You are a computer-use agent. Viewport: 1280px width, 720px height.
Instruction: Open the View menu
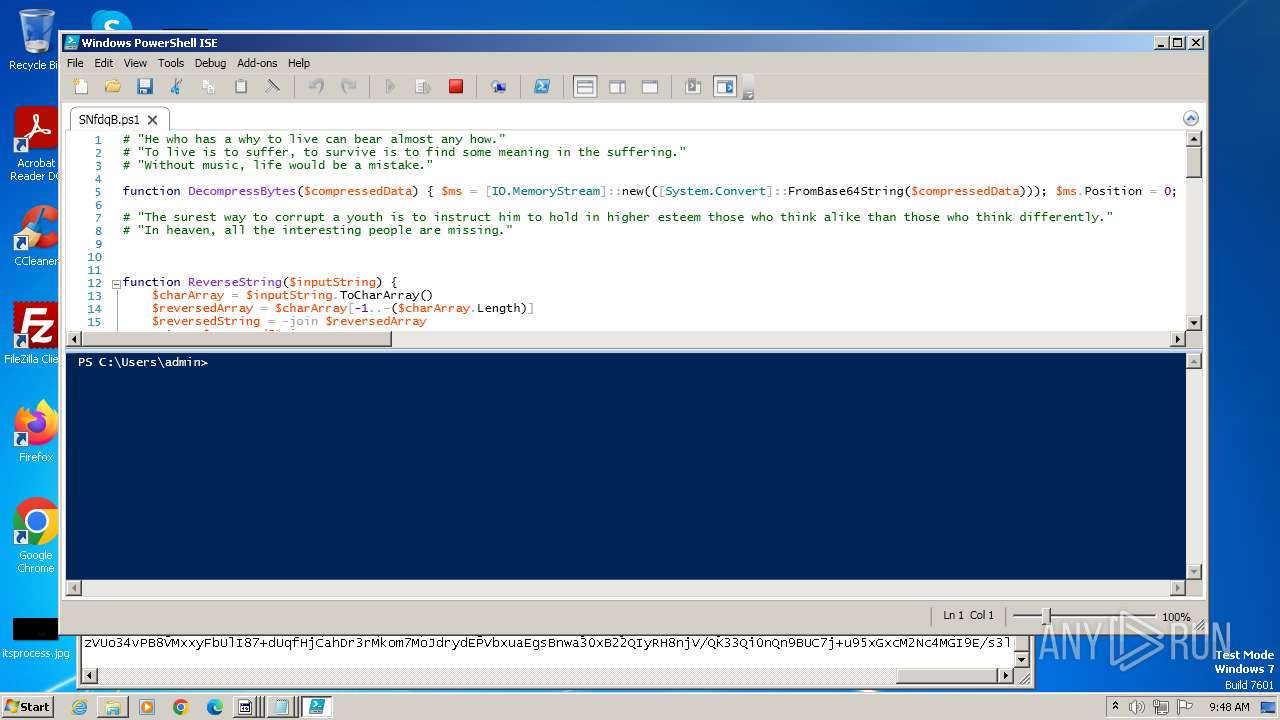click(x=135, y=63)
